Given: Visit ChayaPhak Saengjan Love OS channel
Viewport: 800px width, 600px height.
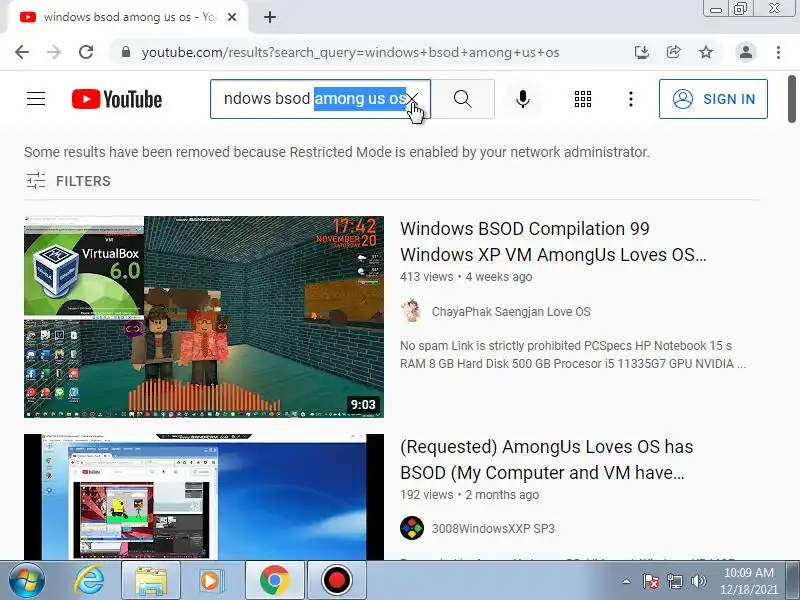Looking at the screenshot, I should point(511,312).
